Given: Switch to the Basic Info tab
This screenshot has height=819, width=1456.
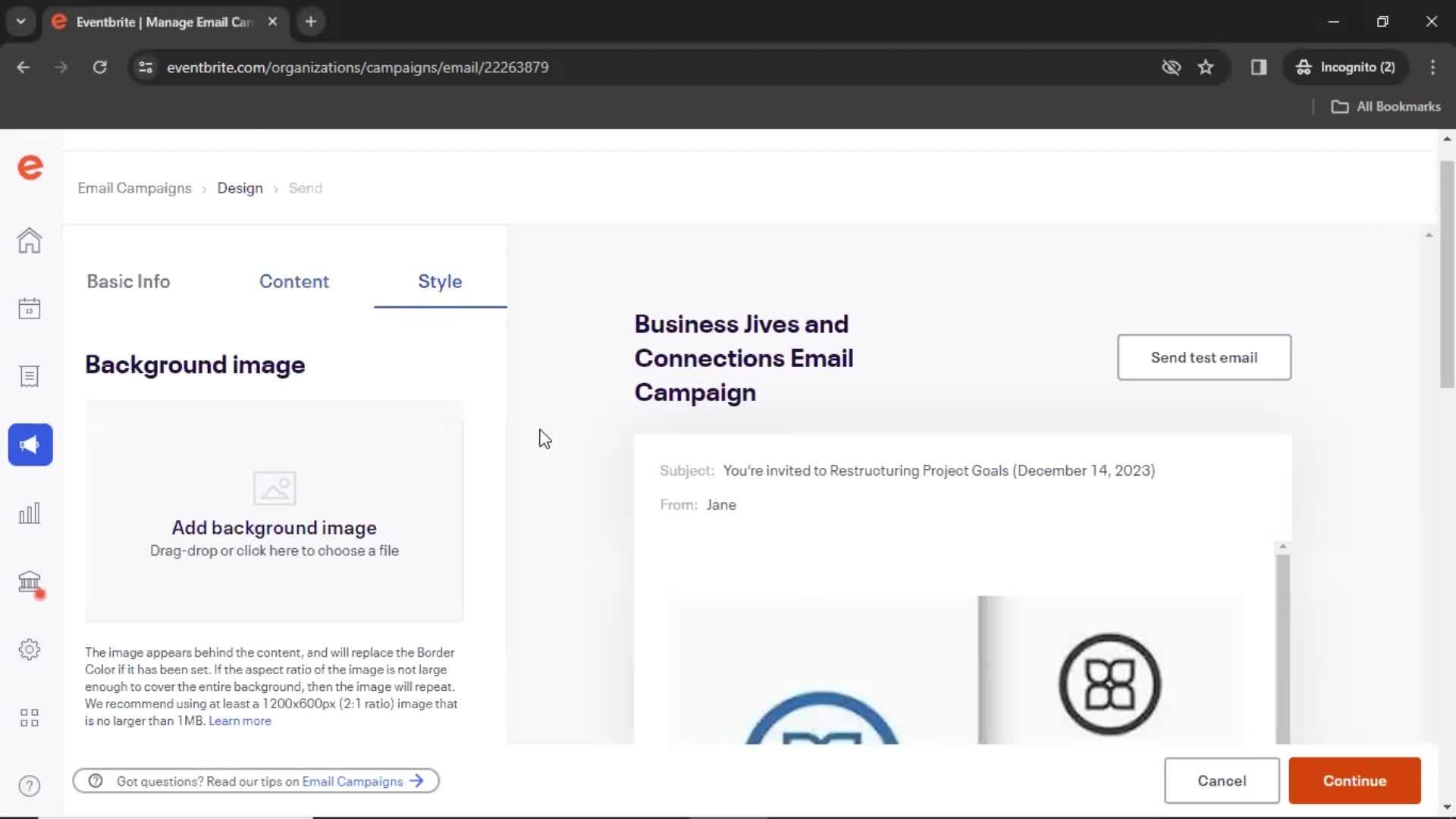Looking at the screenshot, I should [x=128, y=281].
